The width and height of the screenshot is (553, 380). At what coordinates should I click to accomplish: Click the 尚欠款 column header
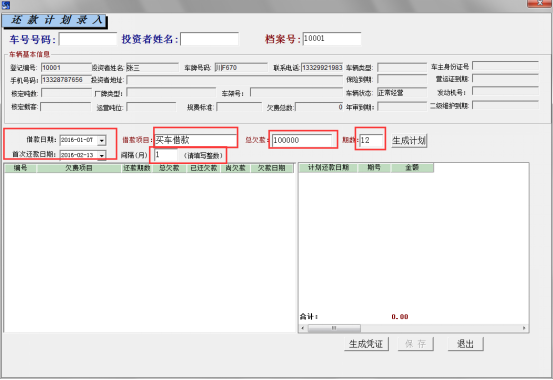(236, 168)
